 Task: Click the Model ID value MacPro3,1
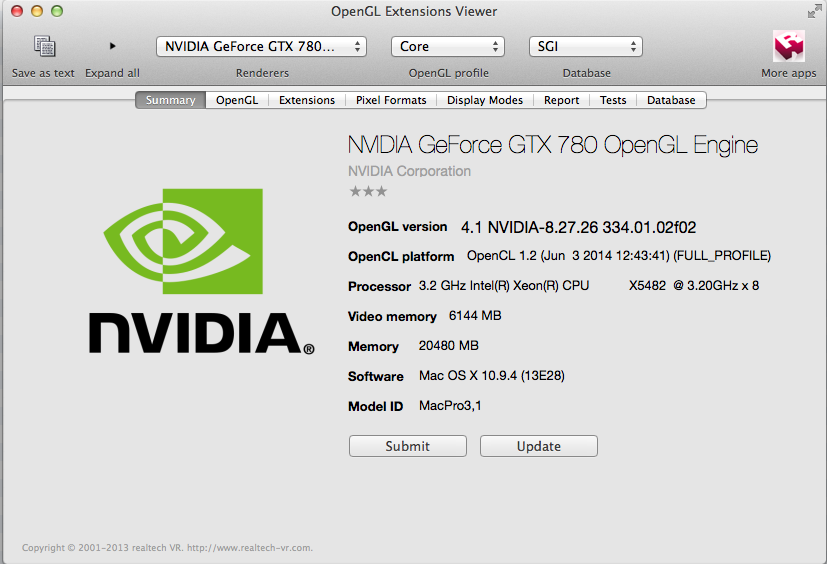pyautogui.click(x=450, y=406)
